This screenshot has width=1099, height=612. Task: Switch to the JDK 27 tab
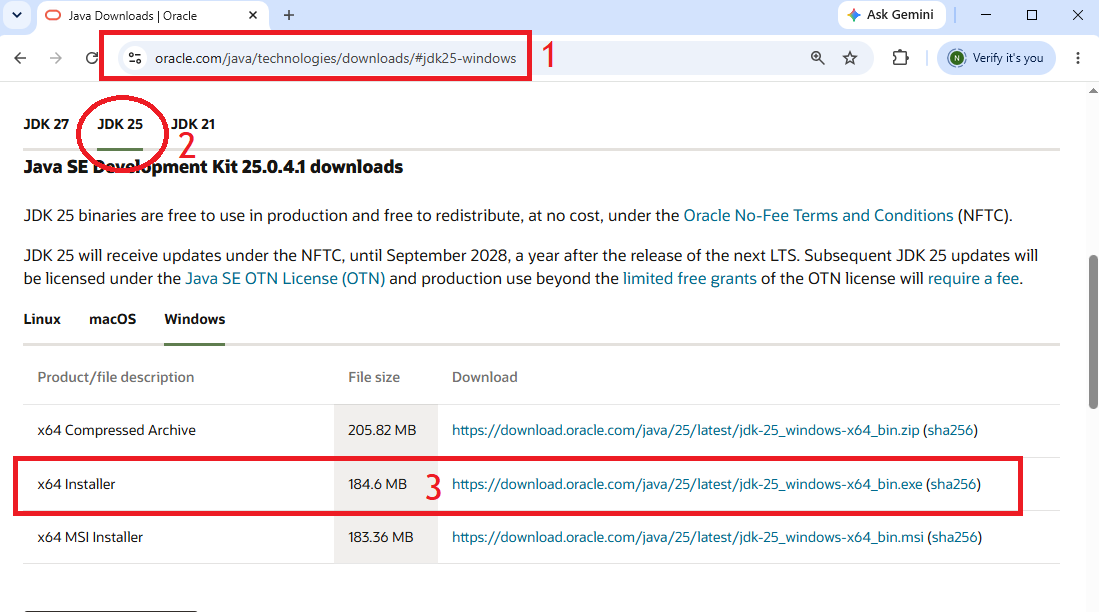tap(46, 124)
